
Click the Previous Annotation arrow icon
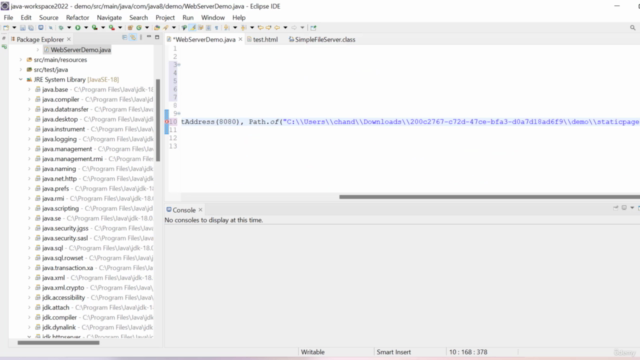point(243,28)
